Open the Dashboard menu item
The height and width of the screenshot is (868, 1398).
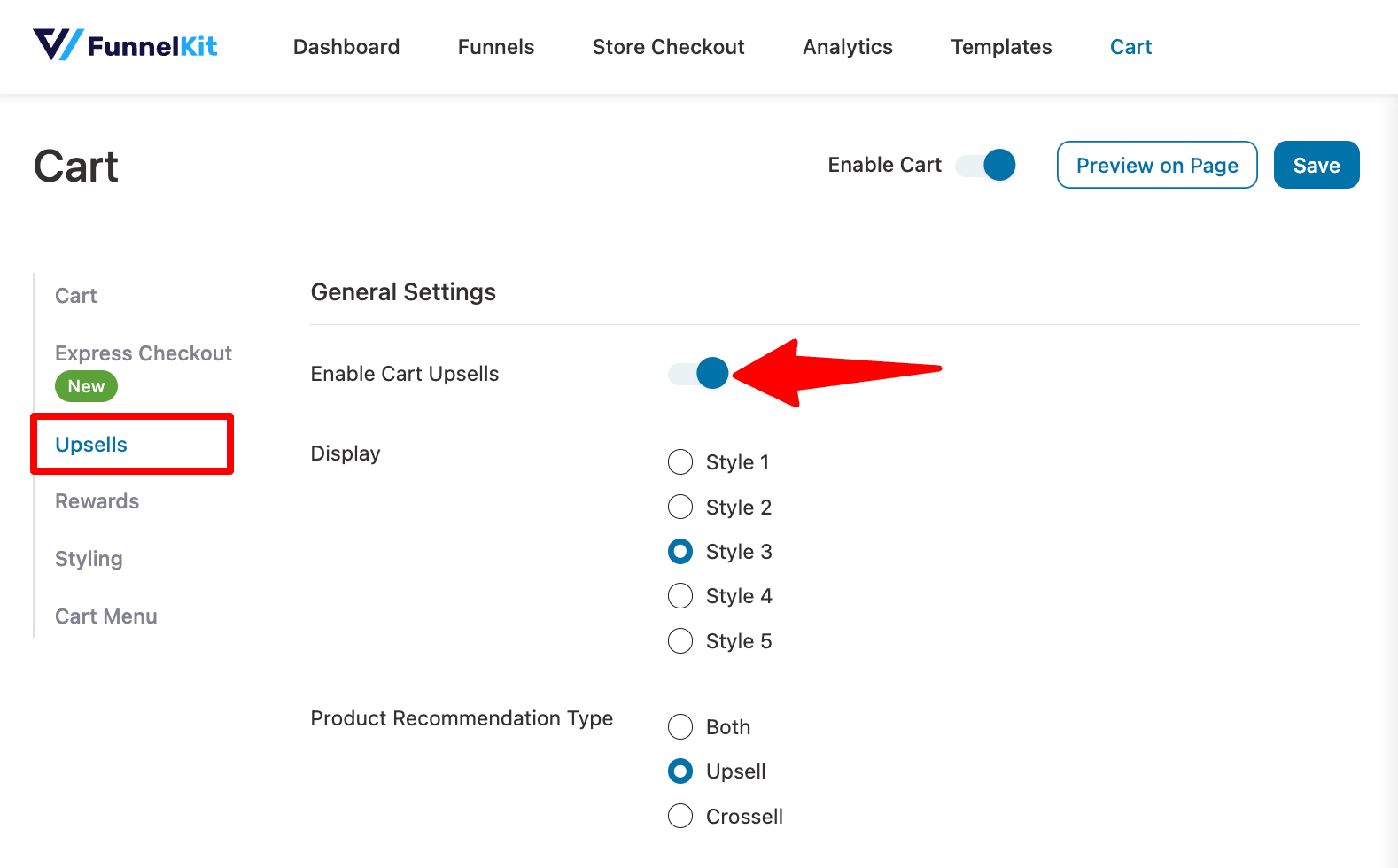pyautogui.click(x=346, y=47)
